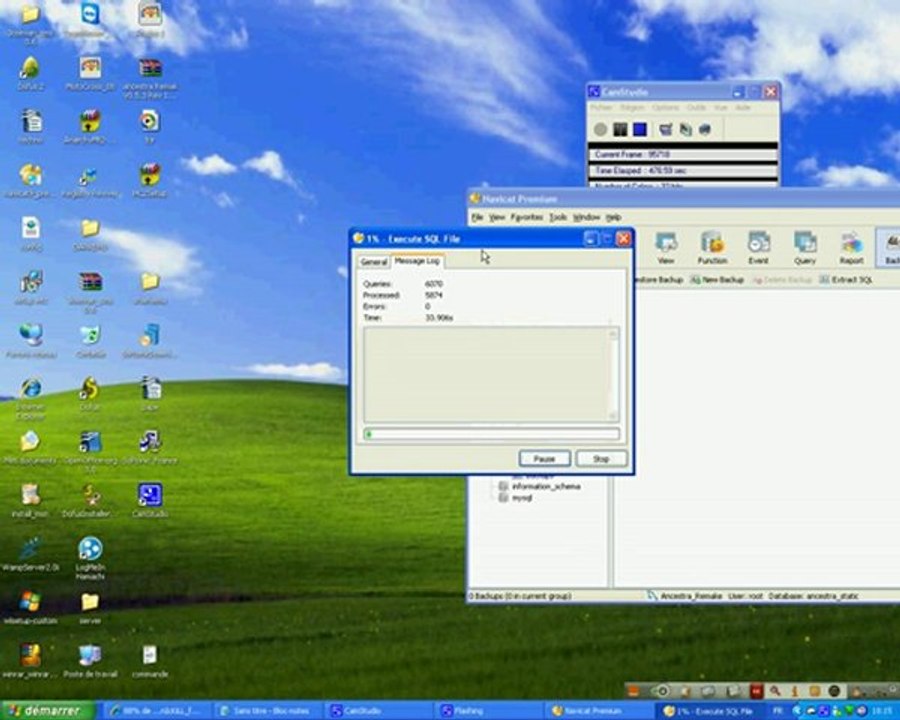The width and height of the screenshot is (900, 720).
Task: Click Extract SQL in Navicat
Action: pyautogui.click(x=846, y=280)
